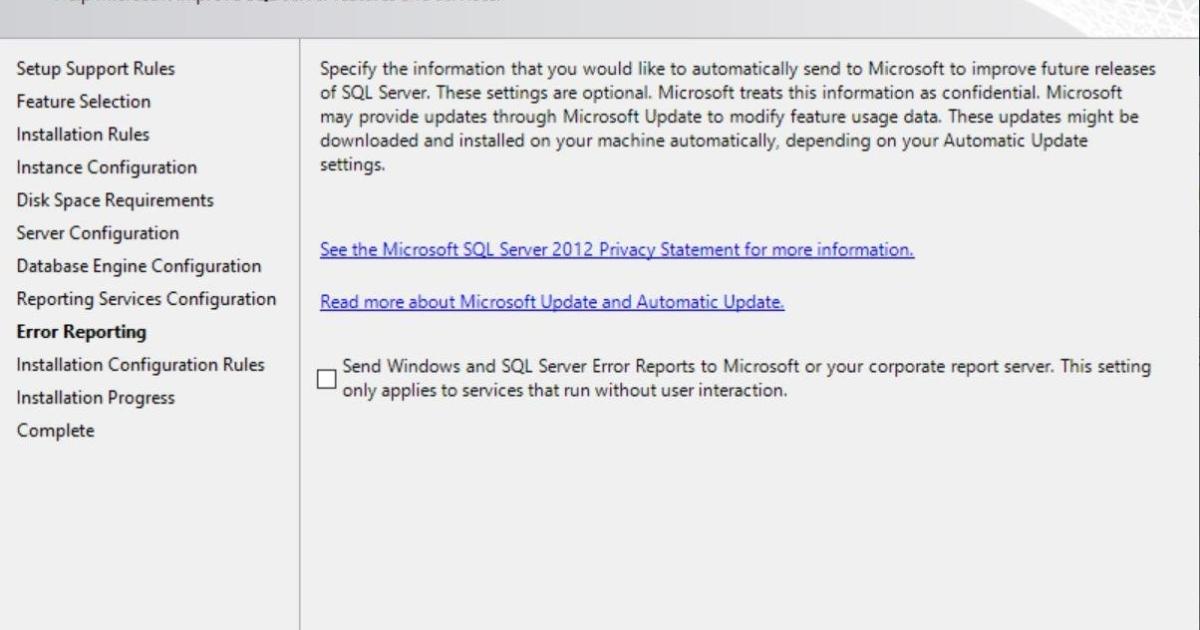Viewport: 1200px width, 630px height.
Task: Click the Complete step in the sidebar
Action: pos(55,431)
